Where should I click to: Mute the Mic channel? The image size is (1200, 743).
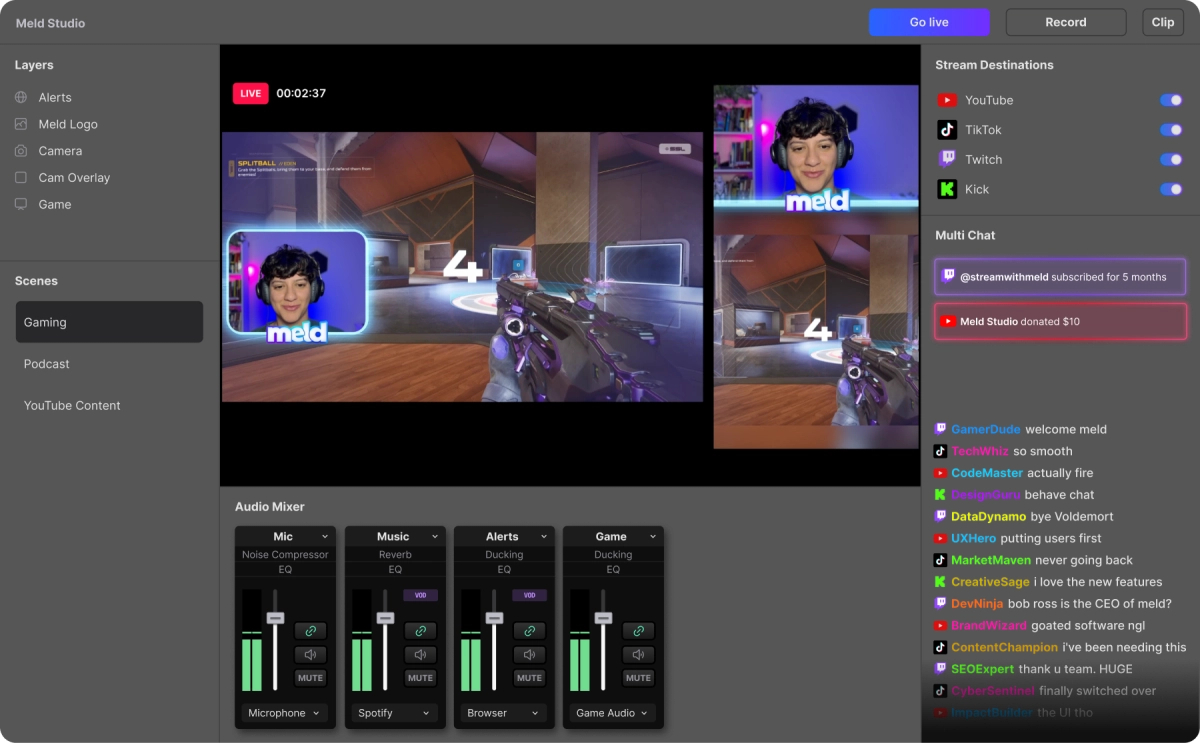(x=310, y=678)
